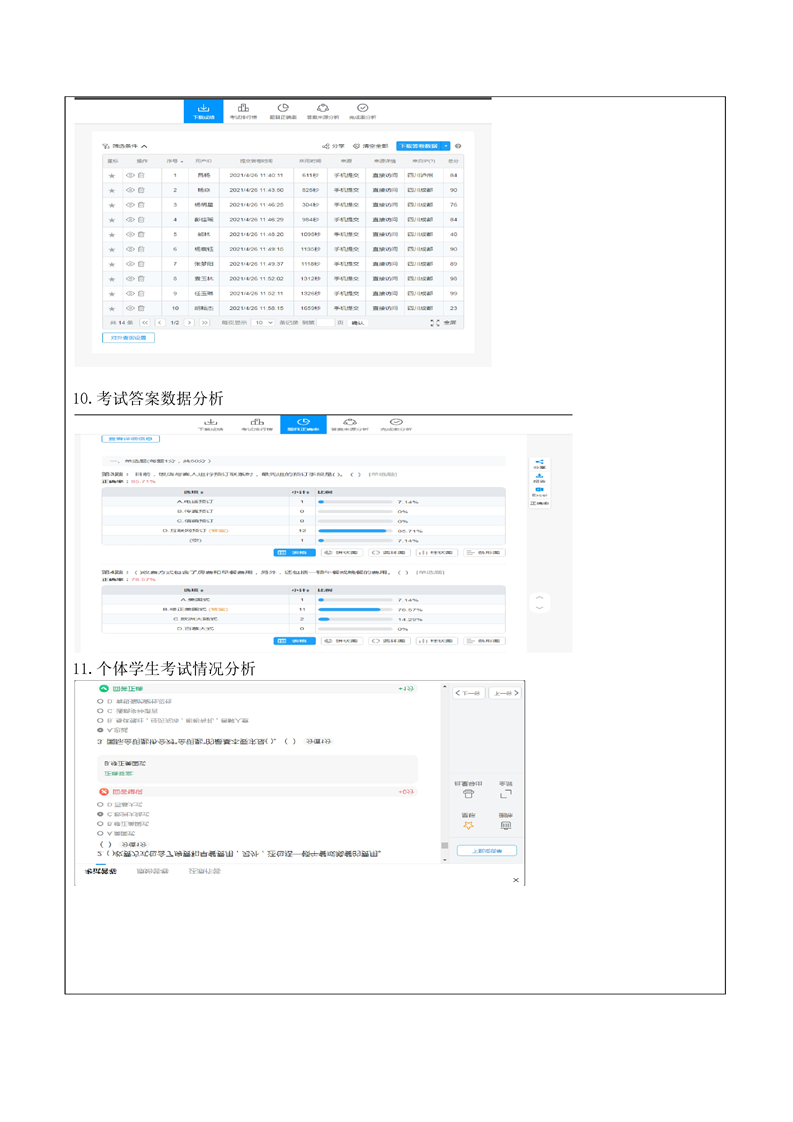793x1122 pixels.
Task: Delete row 5 using trash icon
Action: pos(141,234)
